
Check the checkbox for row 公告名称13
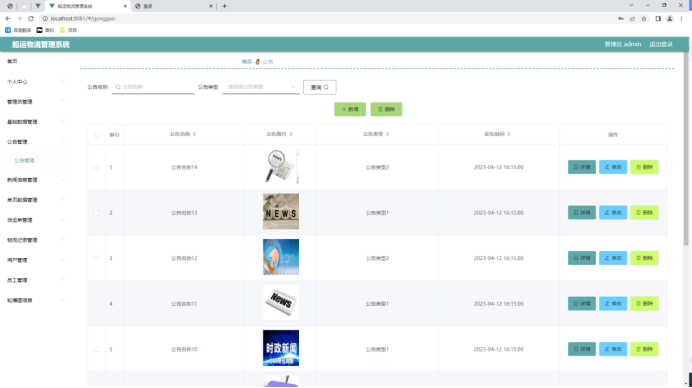point(96,213)
